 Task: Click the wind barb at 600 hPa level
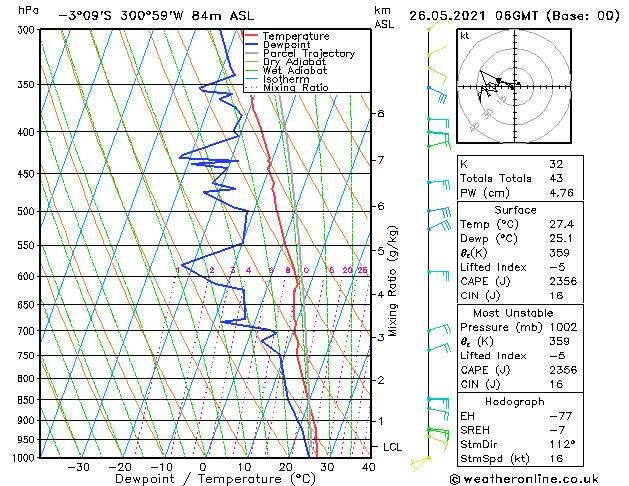438,275
